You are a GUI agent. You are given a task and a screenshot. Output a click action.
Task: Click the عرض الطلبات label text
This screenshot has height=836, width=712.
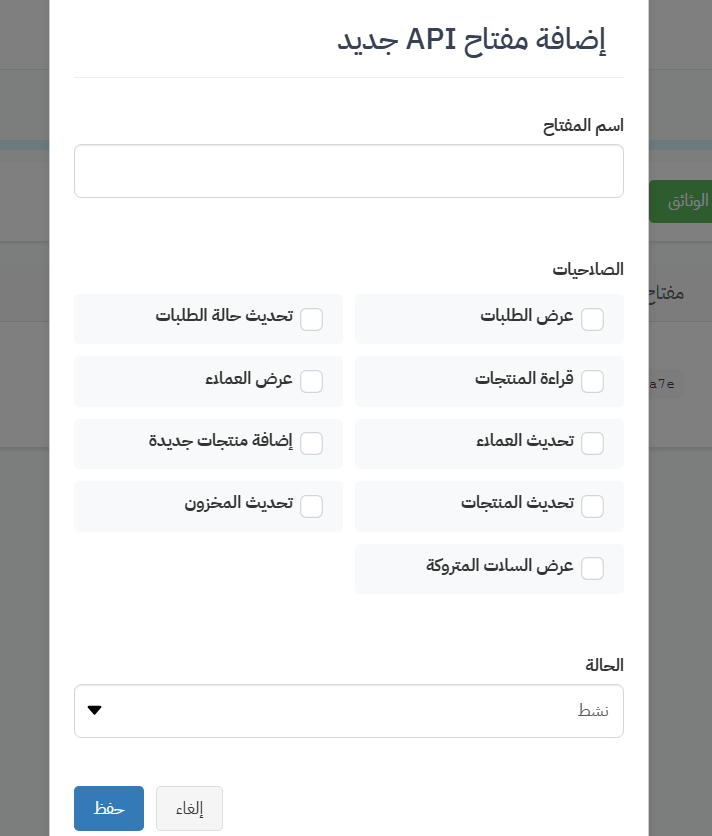coord(527,316)
